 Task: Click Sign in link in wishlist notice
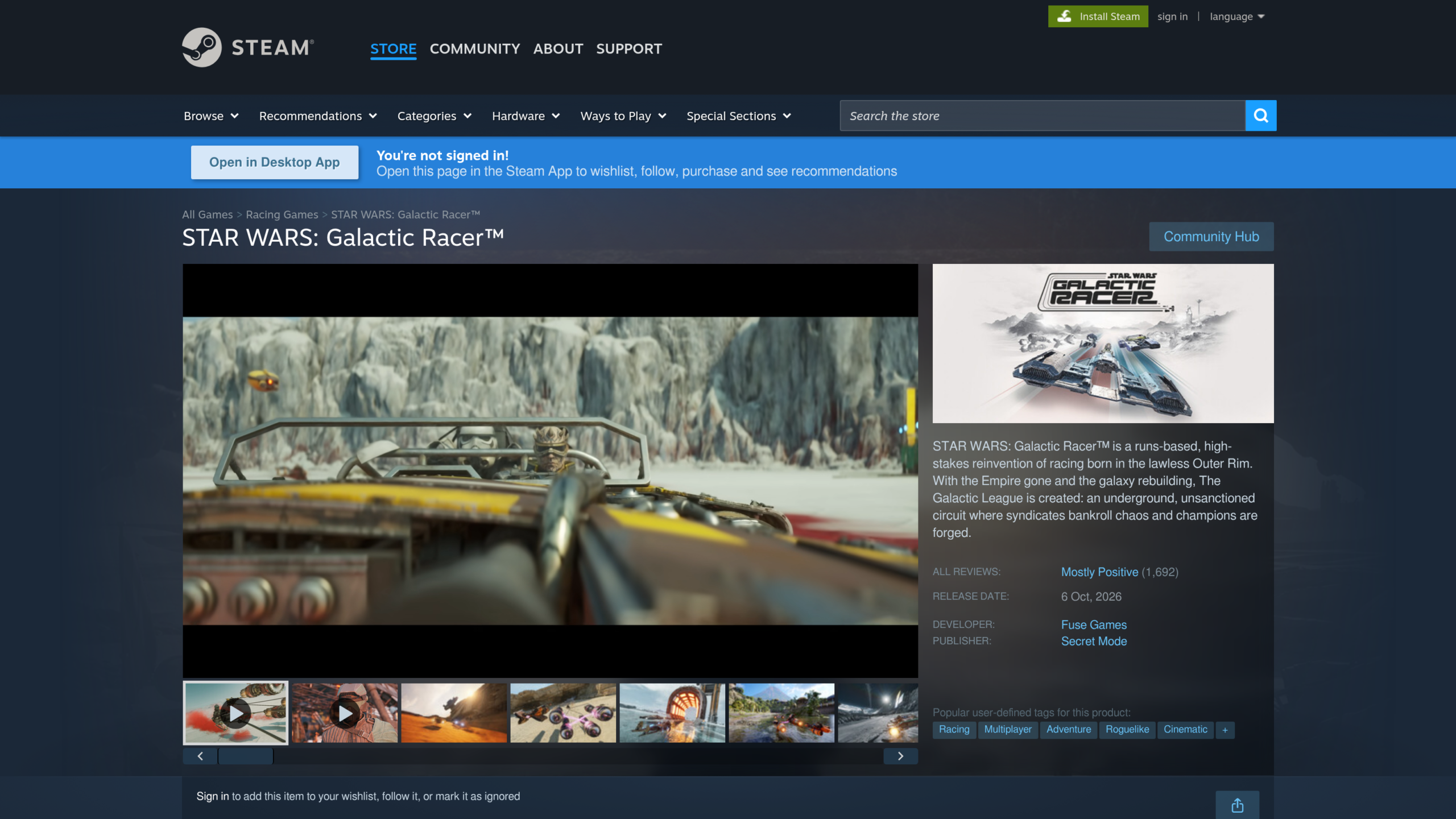point(212,796)
